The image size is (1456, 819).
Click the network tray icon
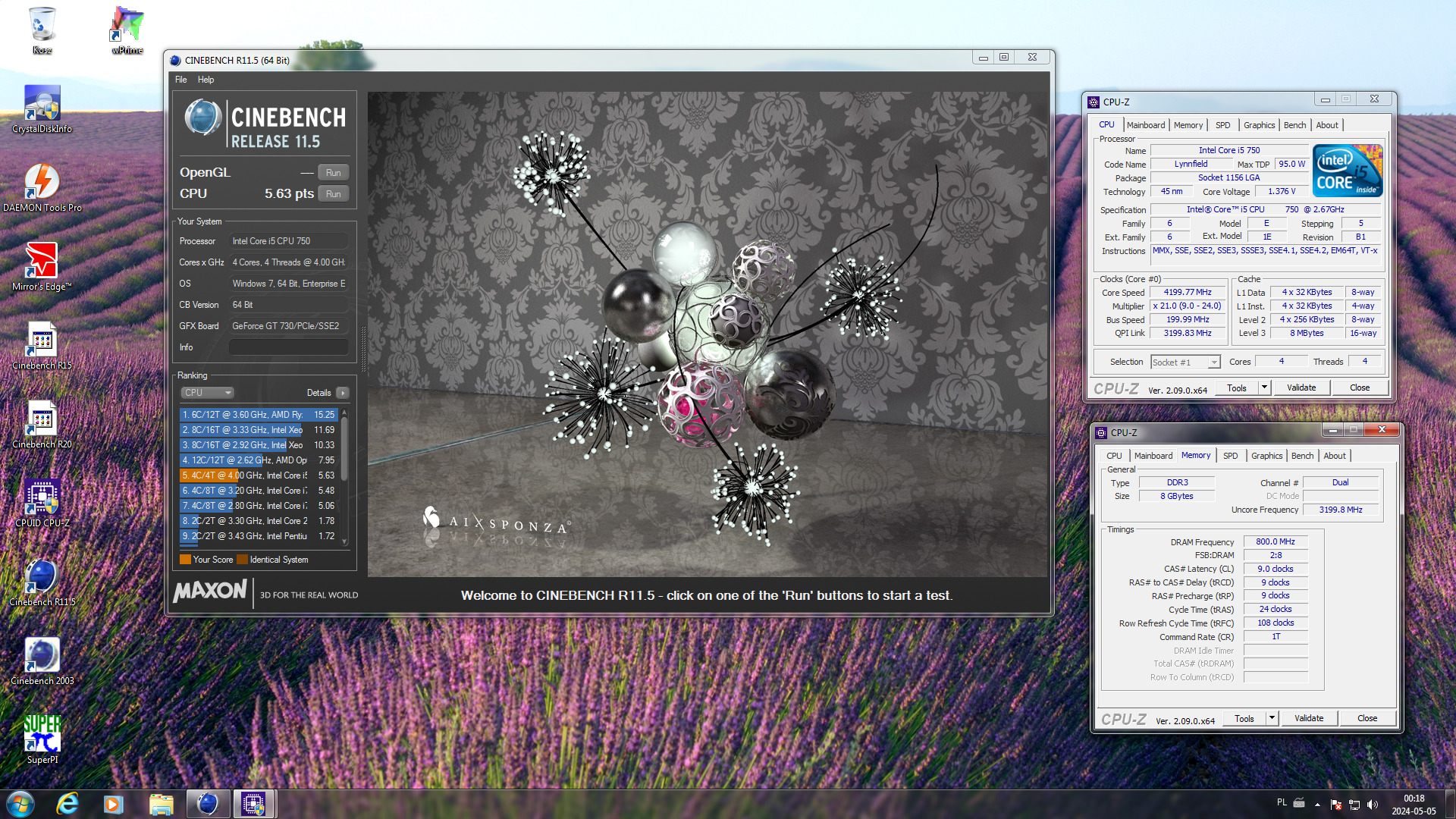[x=1354, y=805]
